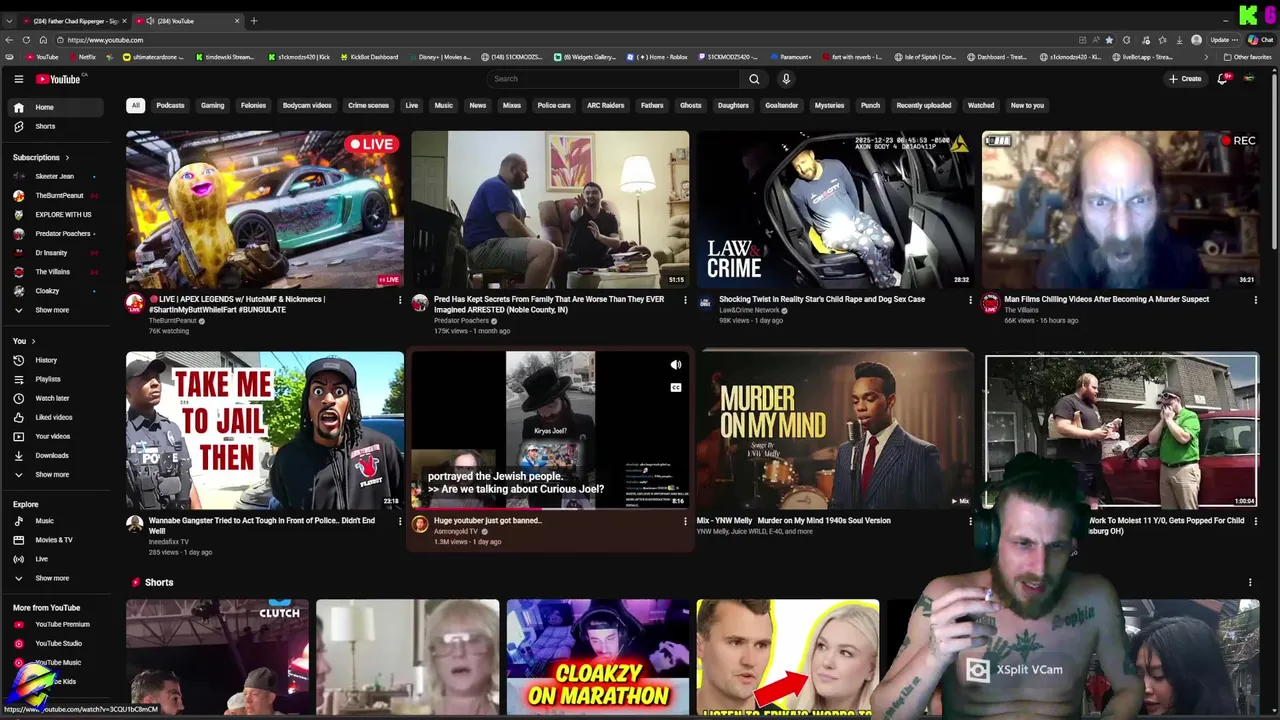Open the browser tab search dropdown

9,21
